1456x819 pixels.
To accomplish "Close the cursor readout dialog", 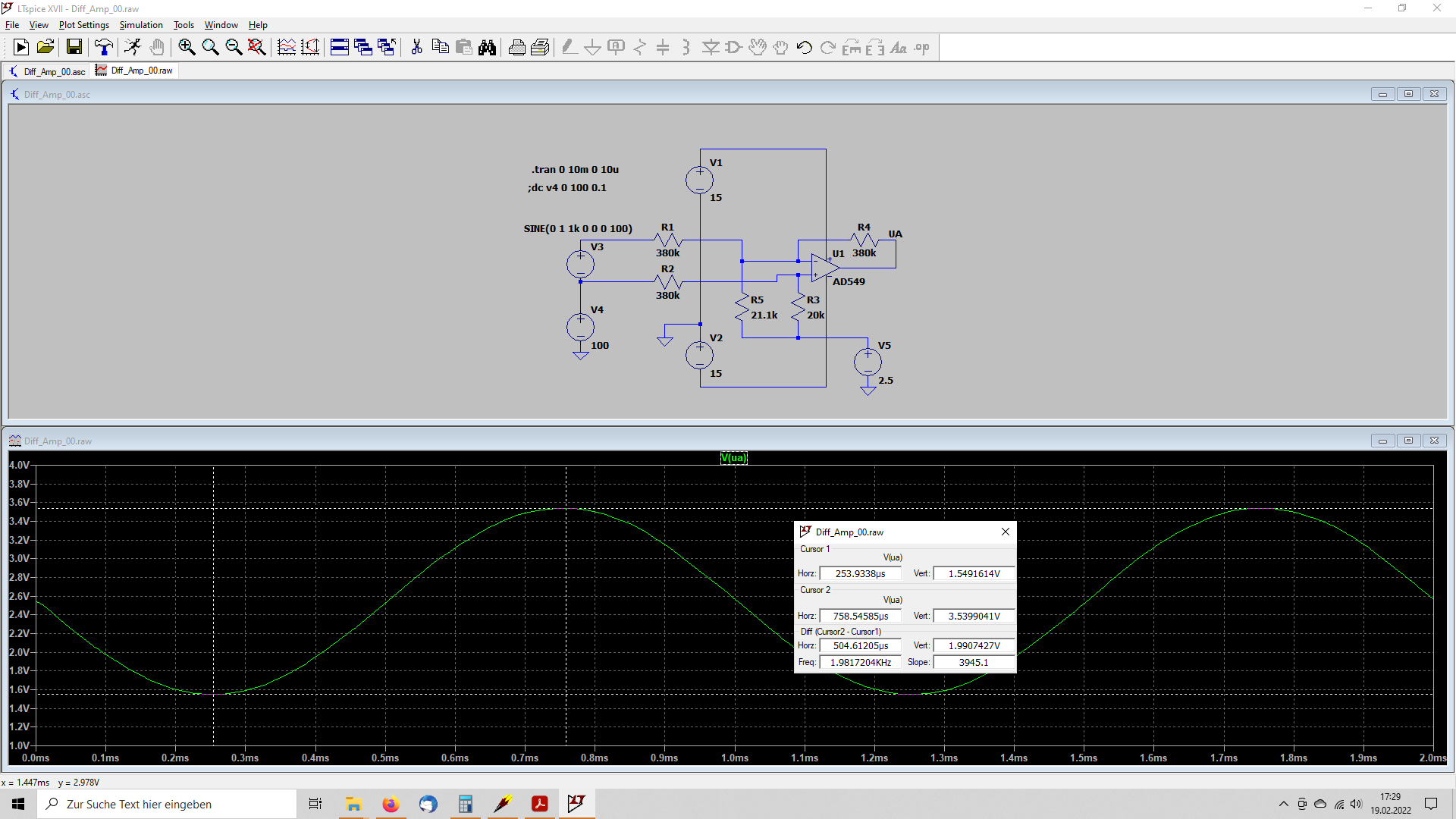I will [x=1005, y=532].
